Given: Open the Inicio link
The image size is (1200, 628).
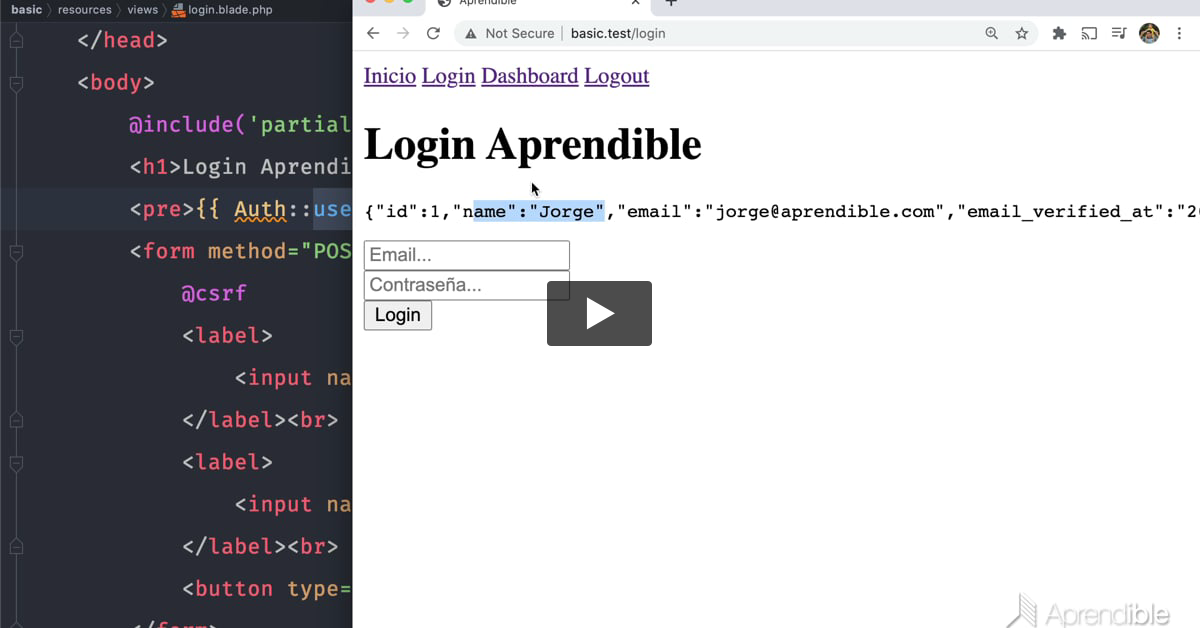Looking at the screenshot, I should click(390, 76).
